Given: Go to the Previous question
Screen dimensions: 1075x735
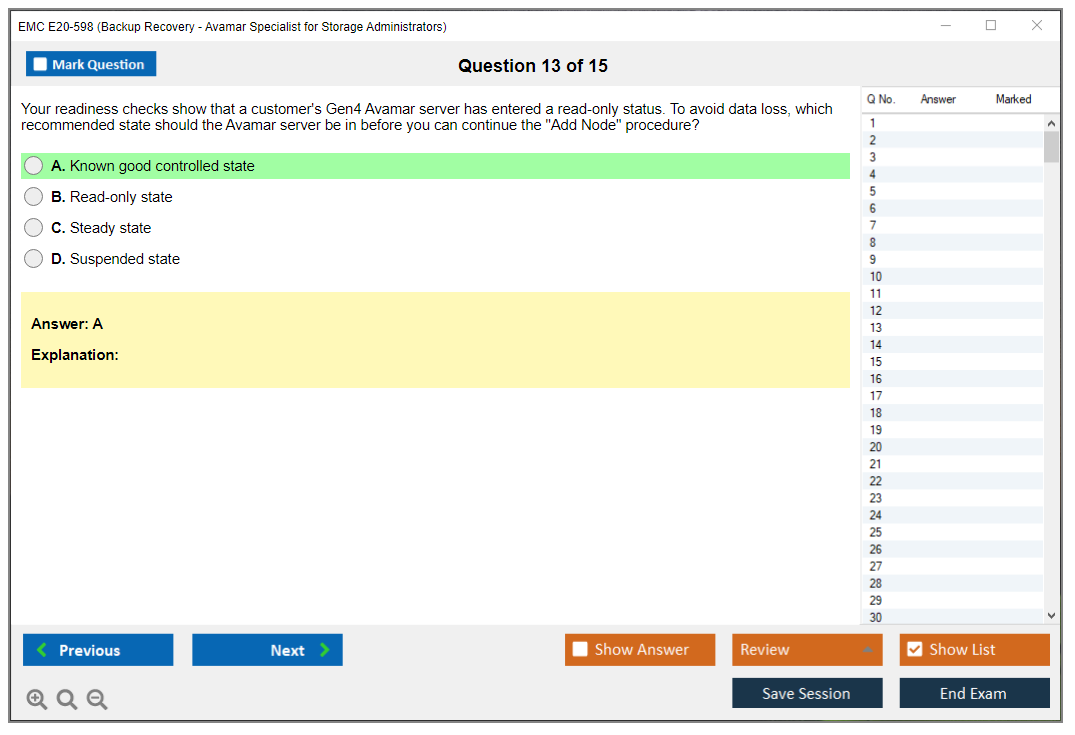Looking at the screenshot, I should pos(98,650).
